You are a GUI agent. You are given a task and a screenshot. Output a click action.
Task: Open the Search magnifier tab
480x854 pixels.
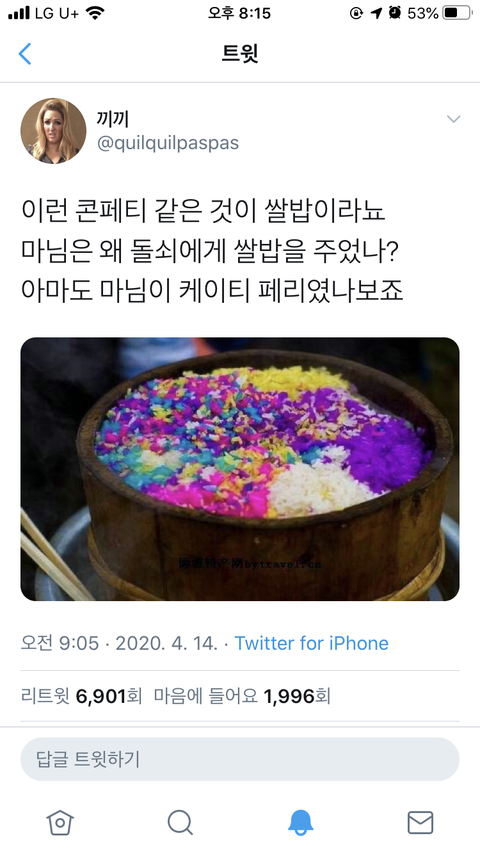[x=180, y=822]
